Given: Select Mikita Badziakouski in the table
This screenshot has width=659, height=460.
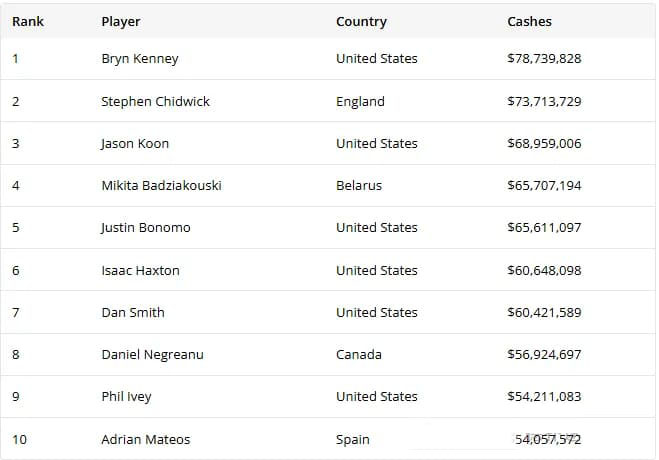Looking at the screenshot, I should 161,185.
